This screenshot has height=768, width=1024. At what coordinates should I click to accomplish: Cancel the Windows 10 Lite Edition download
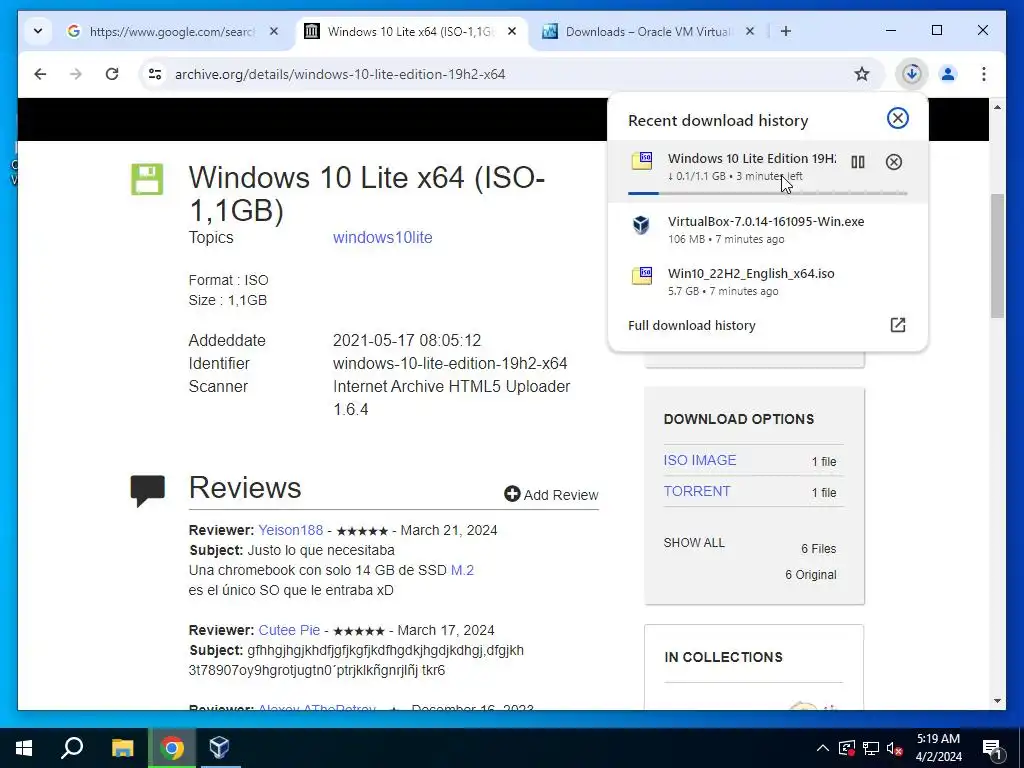click(x=894, y=162)
